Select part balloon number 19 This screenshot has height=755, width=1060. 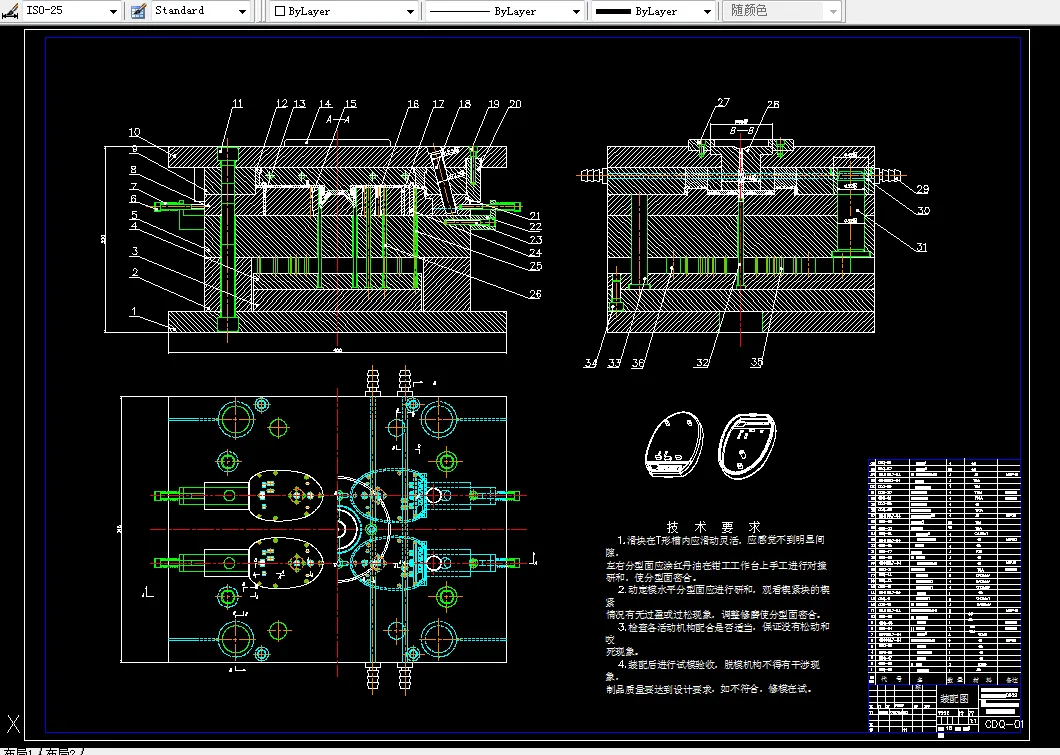(493, 103)
